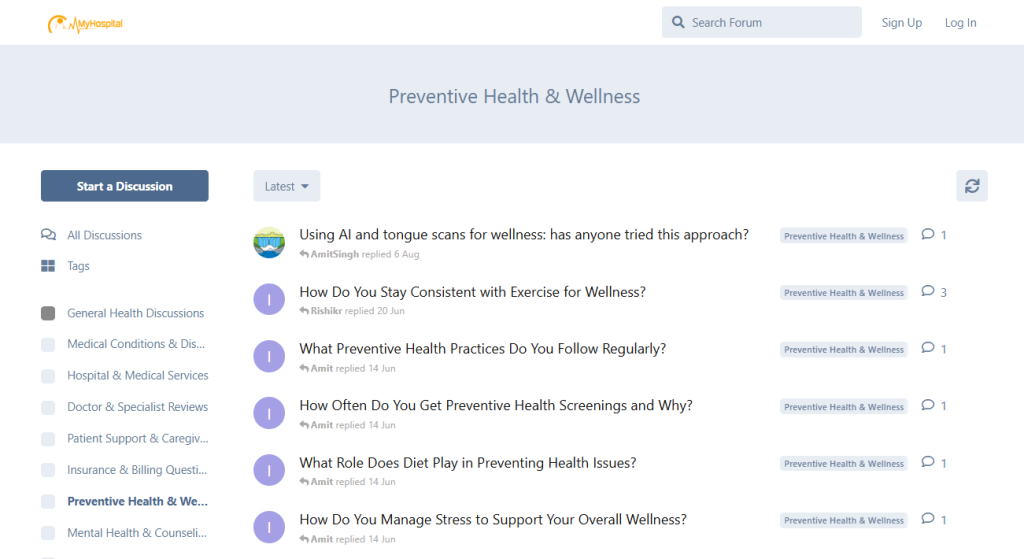Click the refresh discussions icon button

(971, 186)
